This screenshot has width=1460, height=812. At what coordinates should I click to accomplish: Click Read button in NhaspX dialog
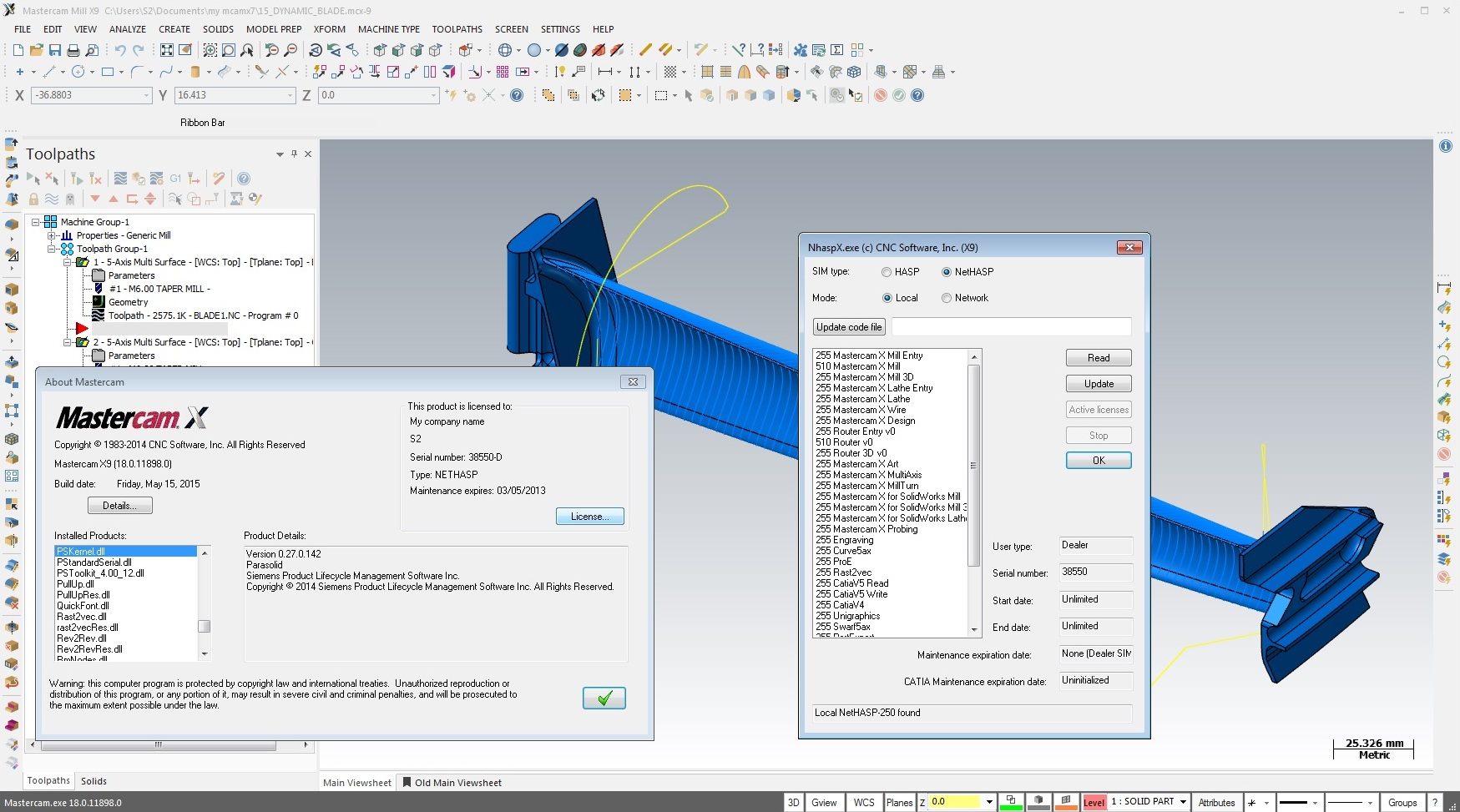[x=1099, y=358]
